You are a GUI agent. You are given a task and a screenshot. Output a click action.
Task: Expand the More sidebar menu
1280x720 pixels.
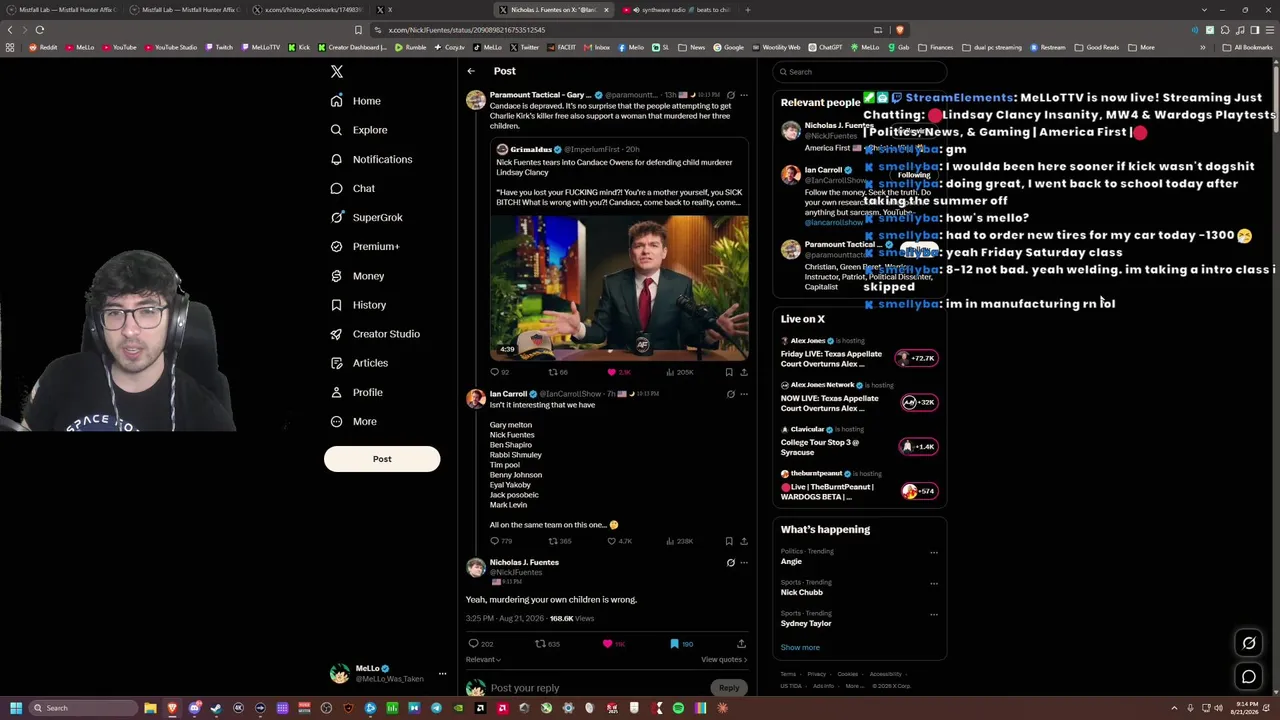[x=354, y=421]
